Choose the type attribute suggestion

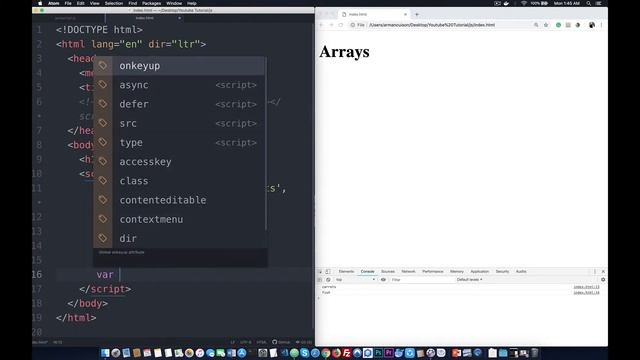[x=179, y=142]
